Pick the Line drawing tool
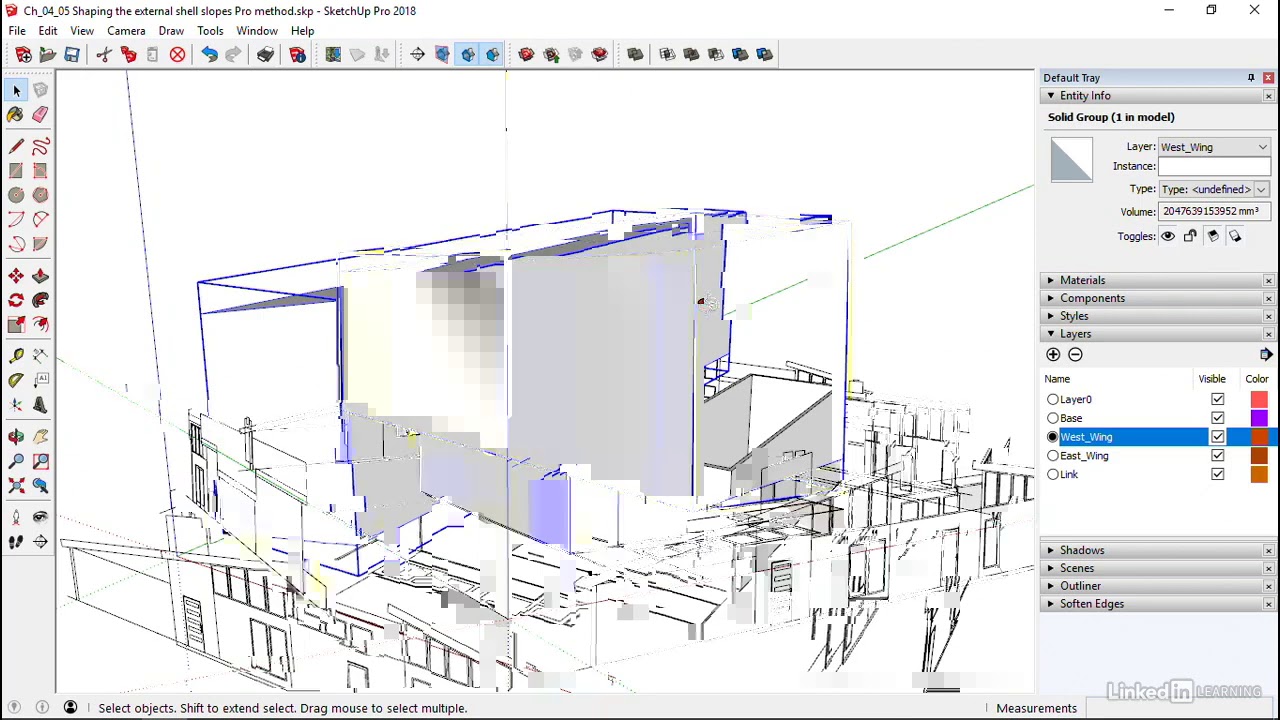This screenshot has height=720, width=1280. click(x=16, y=147)
